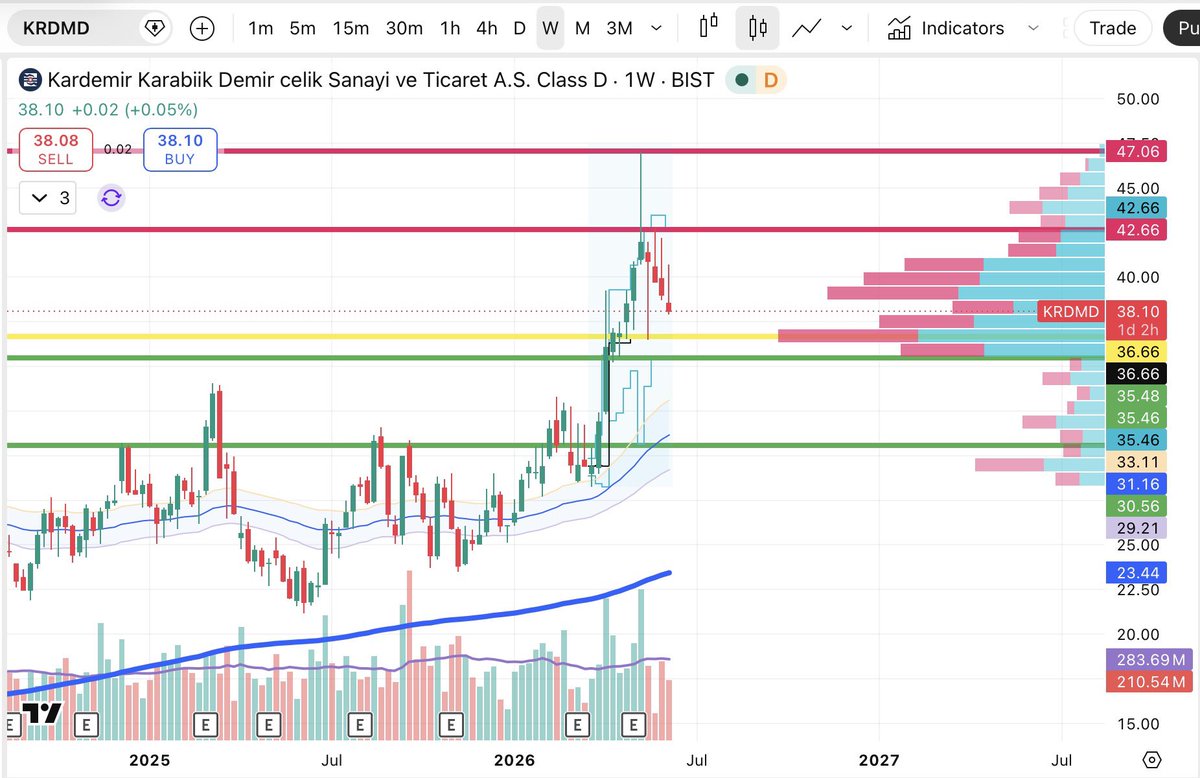The image size is (1200, 778).
Task: Switch to the 1m timeframe
Action: click(260, 28)
